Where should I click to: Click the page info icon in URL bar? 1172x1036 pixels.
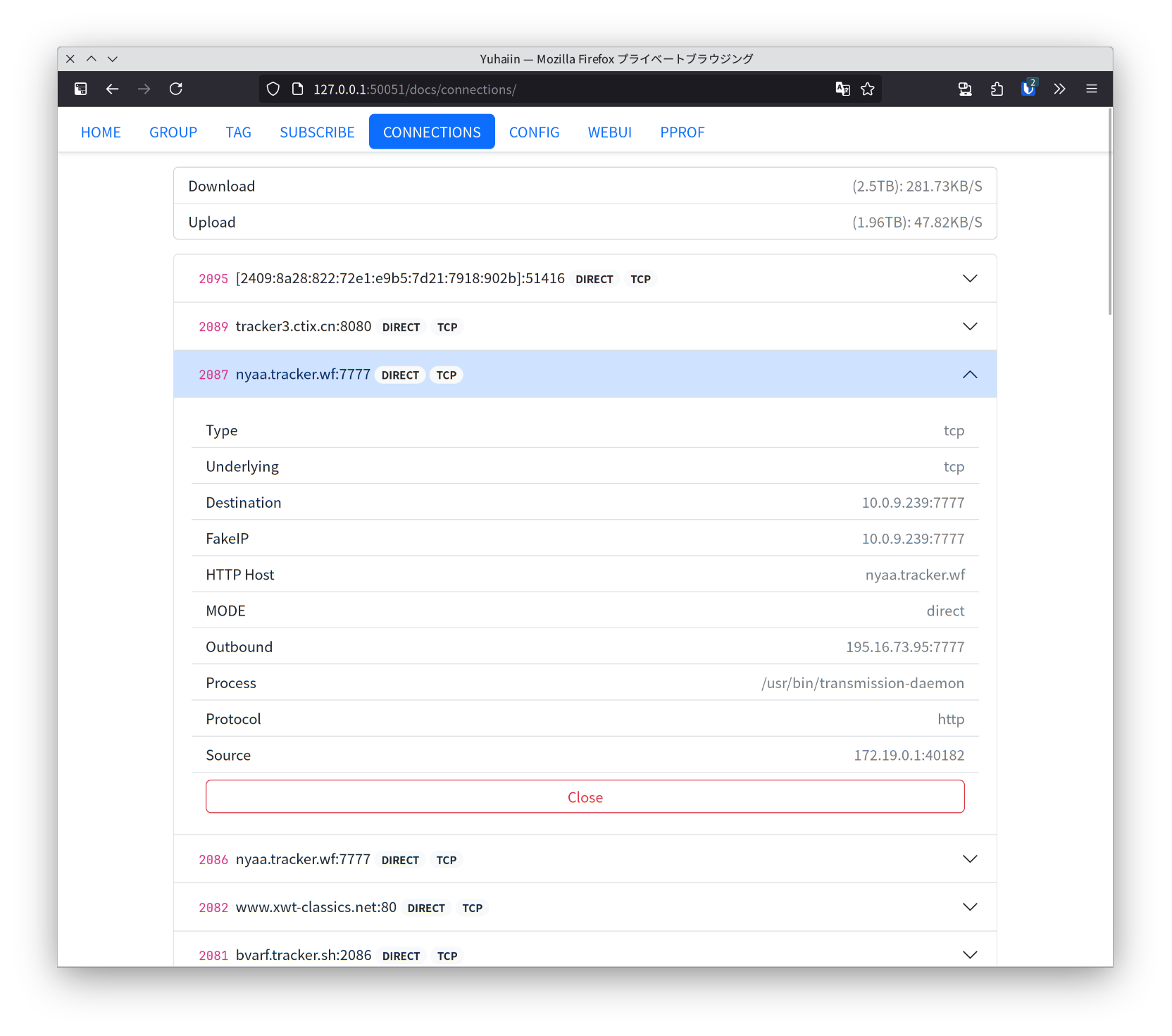297,89
